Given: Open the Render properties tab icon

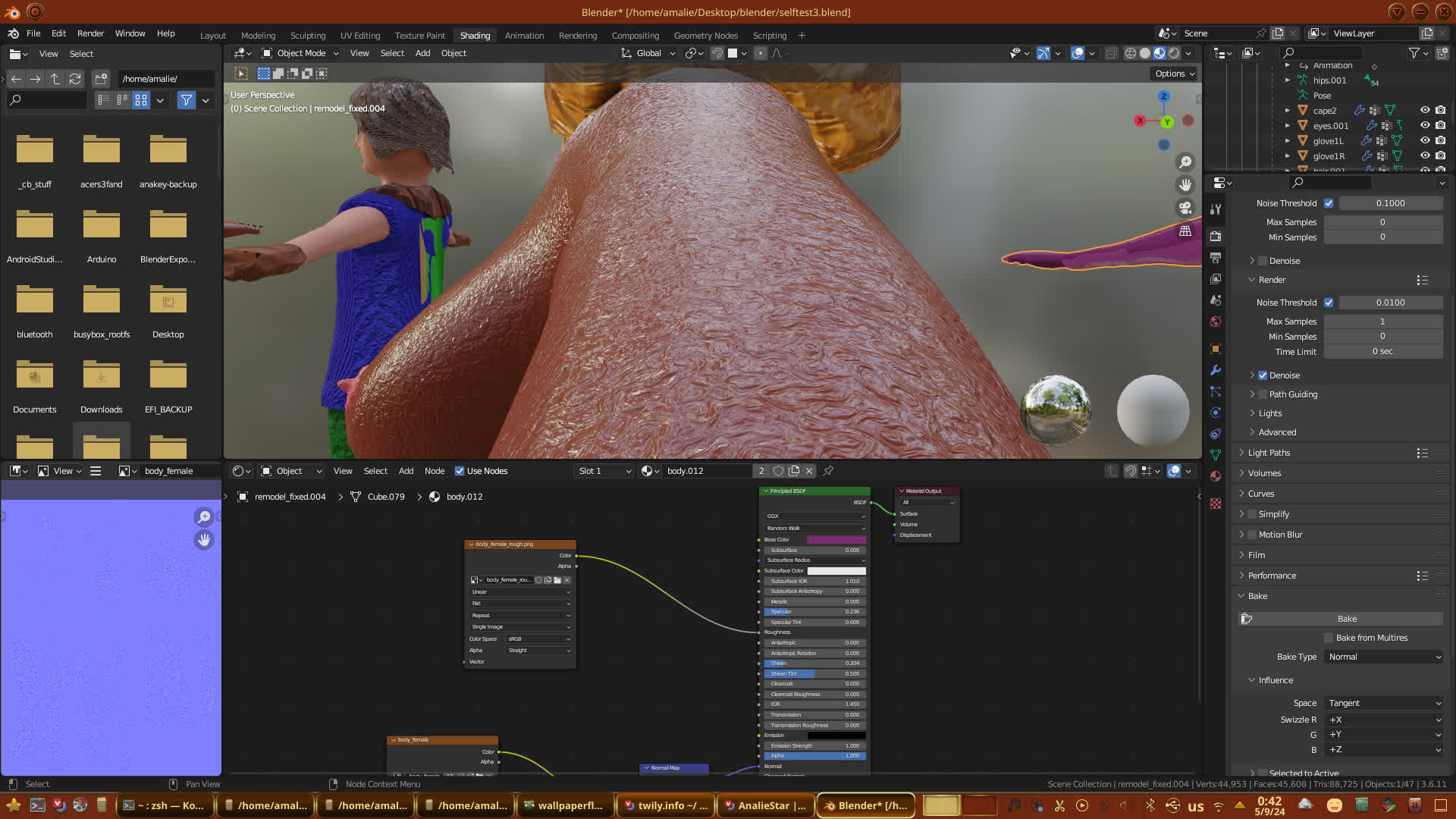Looking at the screenshot, I should (1216, 236).
